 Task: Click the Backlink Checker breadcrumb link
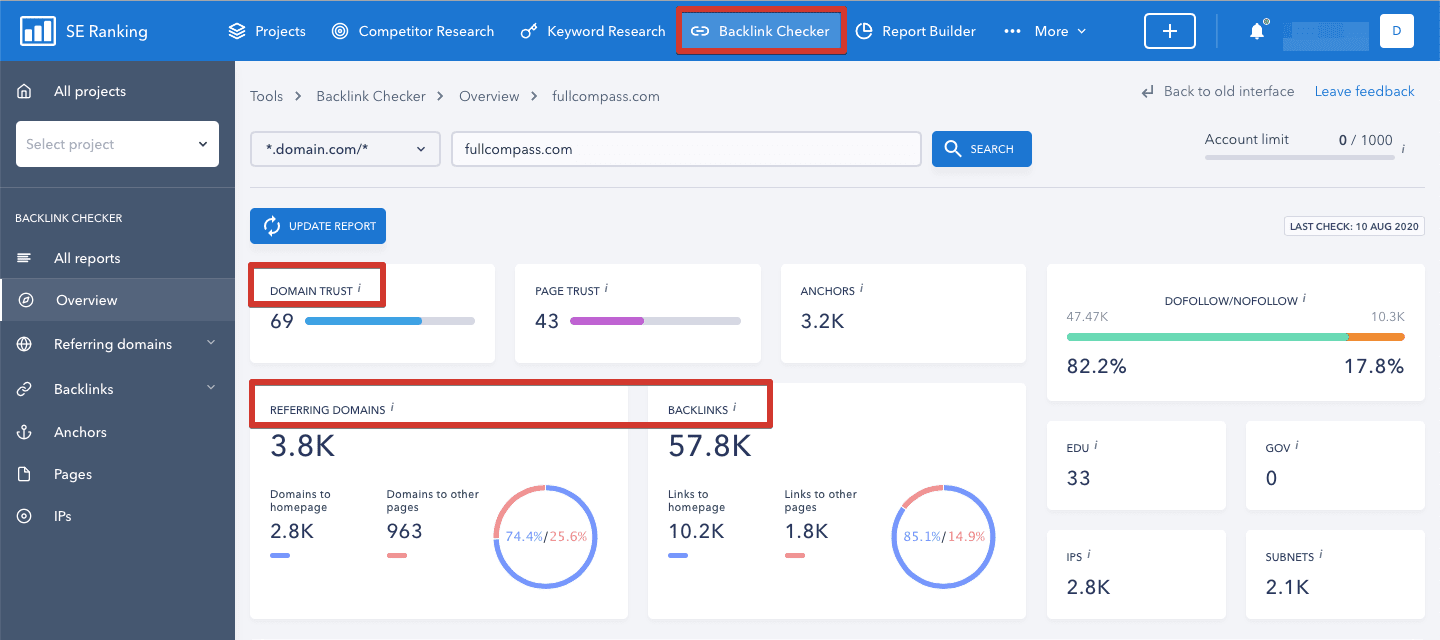(371, 96)
